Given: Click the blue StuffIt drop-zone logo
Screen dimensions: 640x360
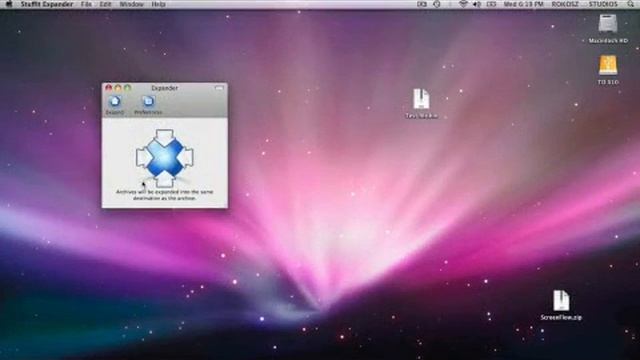Looking at the screenshot, I should tap(164, 158).
